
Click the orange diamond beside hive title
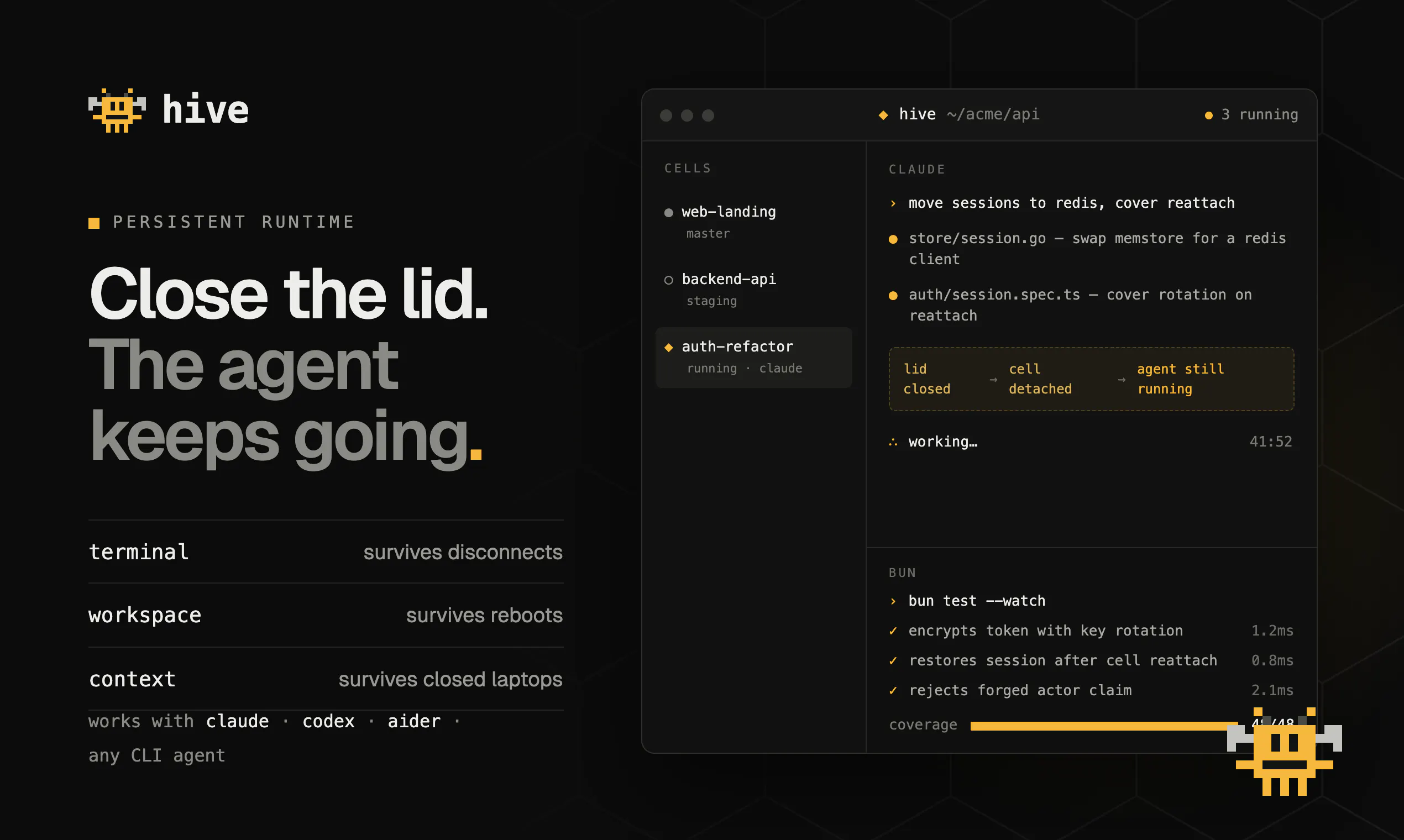coord(883,115)
